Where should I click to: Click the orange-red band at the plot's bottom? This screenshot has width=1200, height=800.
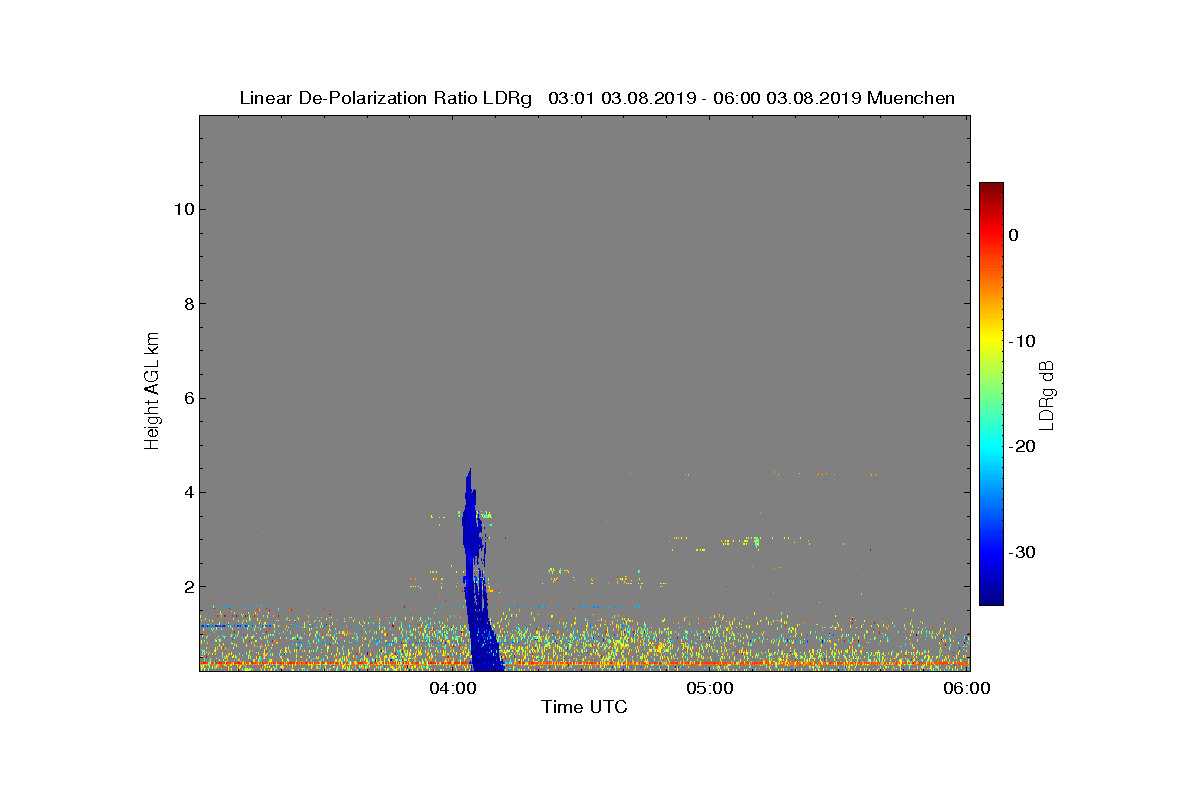tap(584, 663)
